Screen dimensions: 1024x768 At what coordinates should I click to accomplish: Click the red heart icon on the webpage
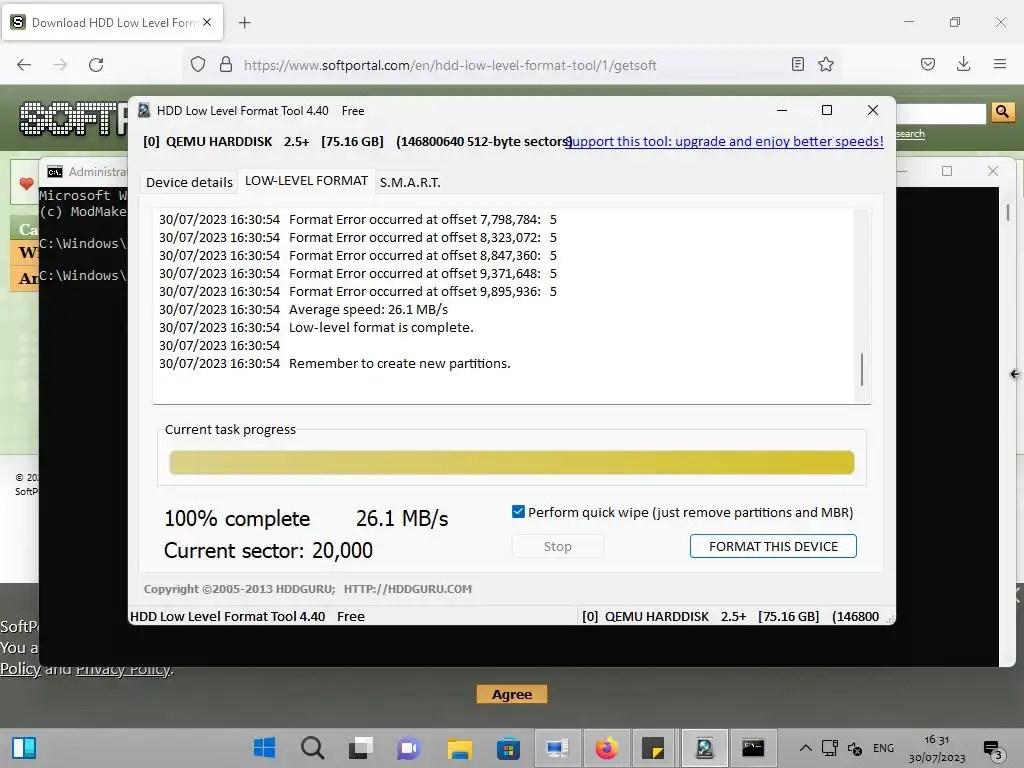click(26, 184)
